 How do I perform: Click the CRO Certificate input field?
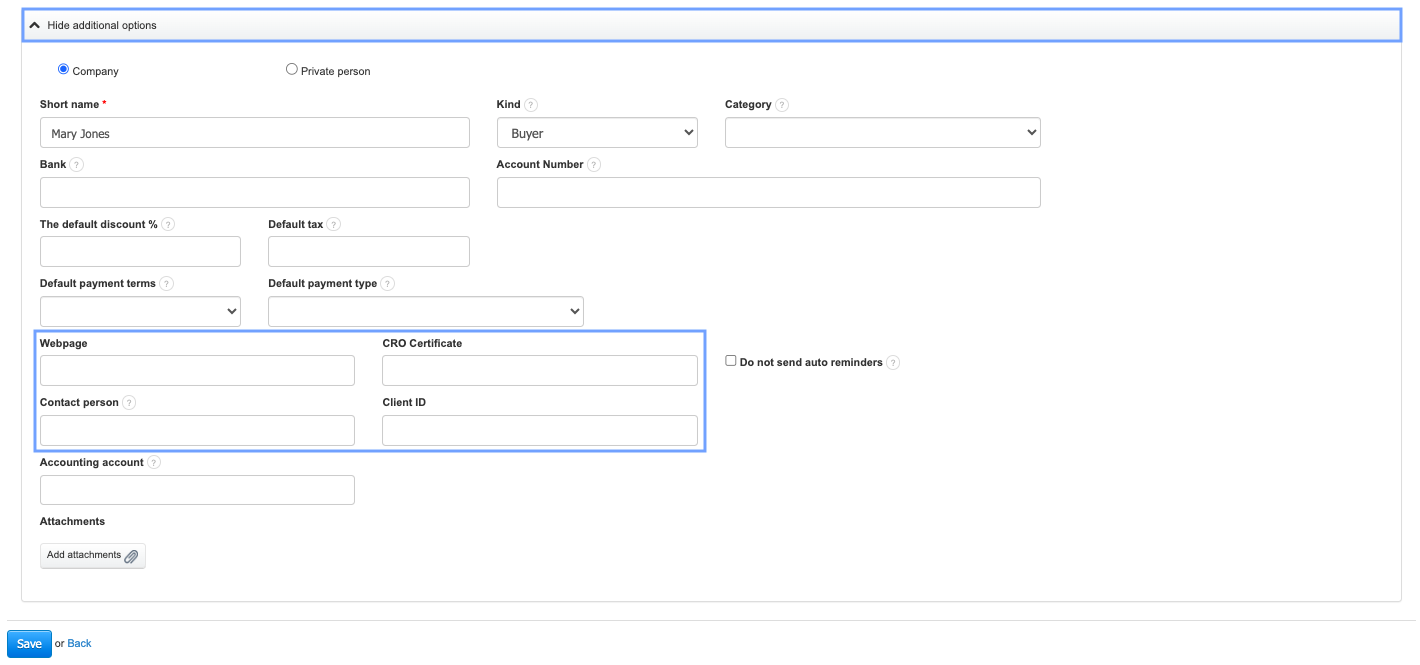tap(539, 371)
